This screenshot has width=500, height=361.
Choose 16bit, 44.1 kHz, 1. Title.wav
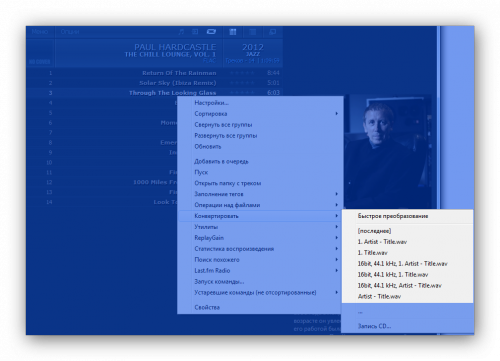coord(407,275)
